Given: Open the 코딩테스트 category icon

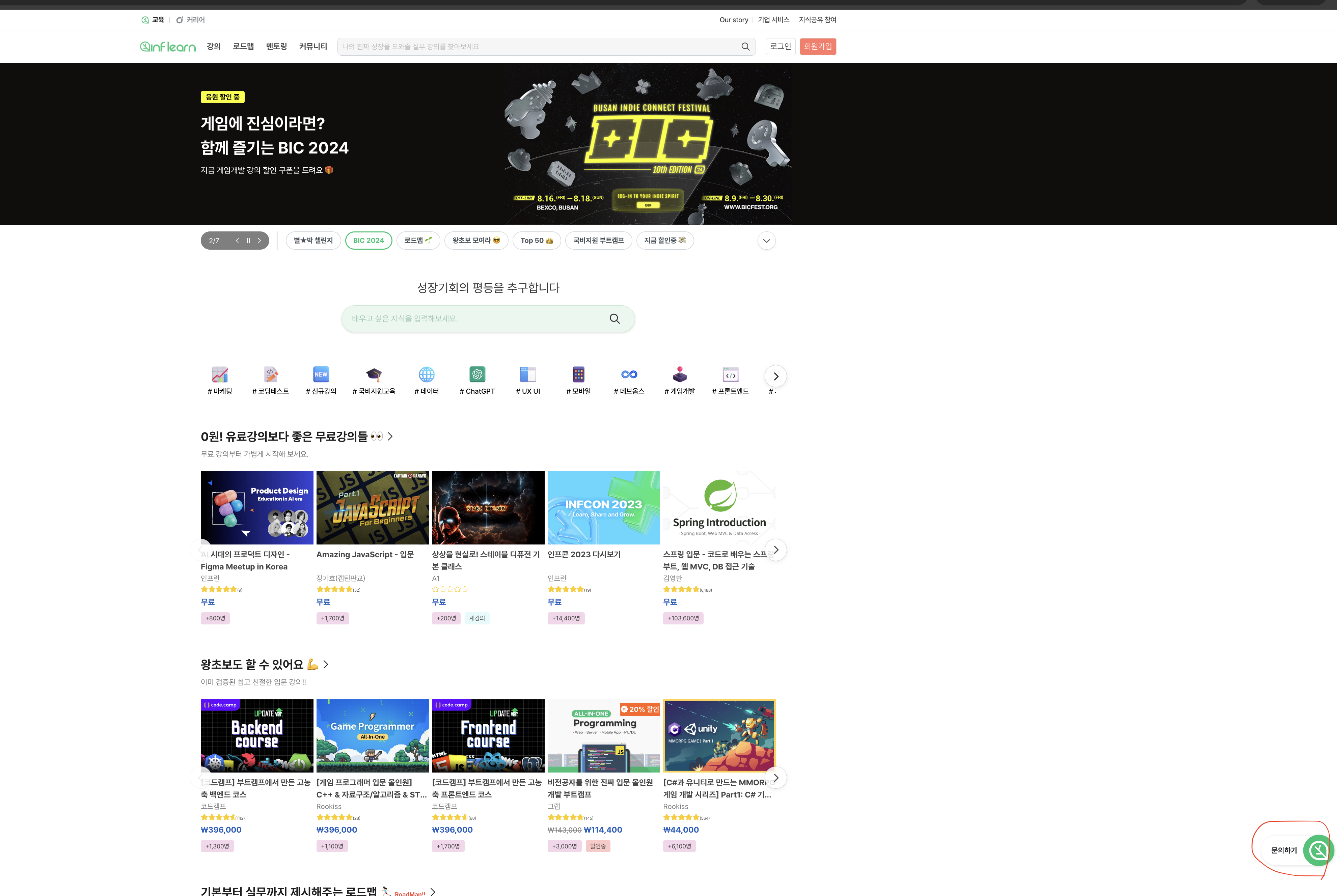Looking at the screenshot, I should [x=270, y=375].
